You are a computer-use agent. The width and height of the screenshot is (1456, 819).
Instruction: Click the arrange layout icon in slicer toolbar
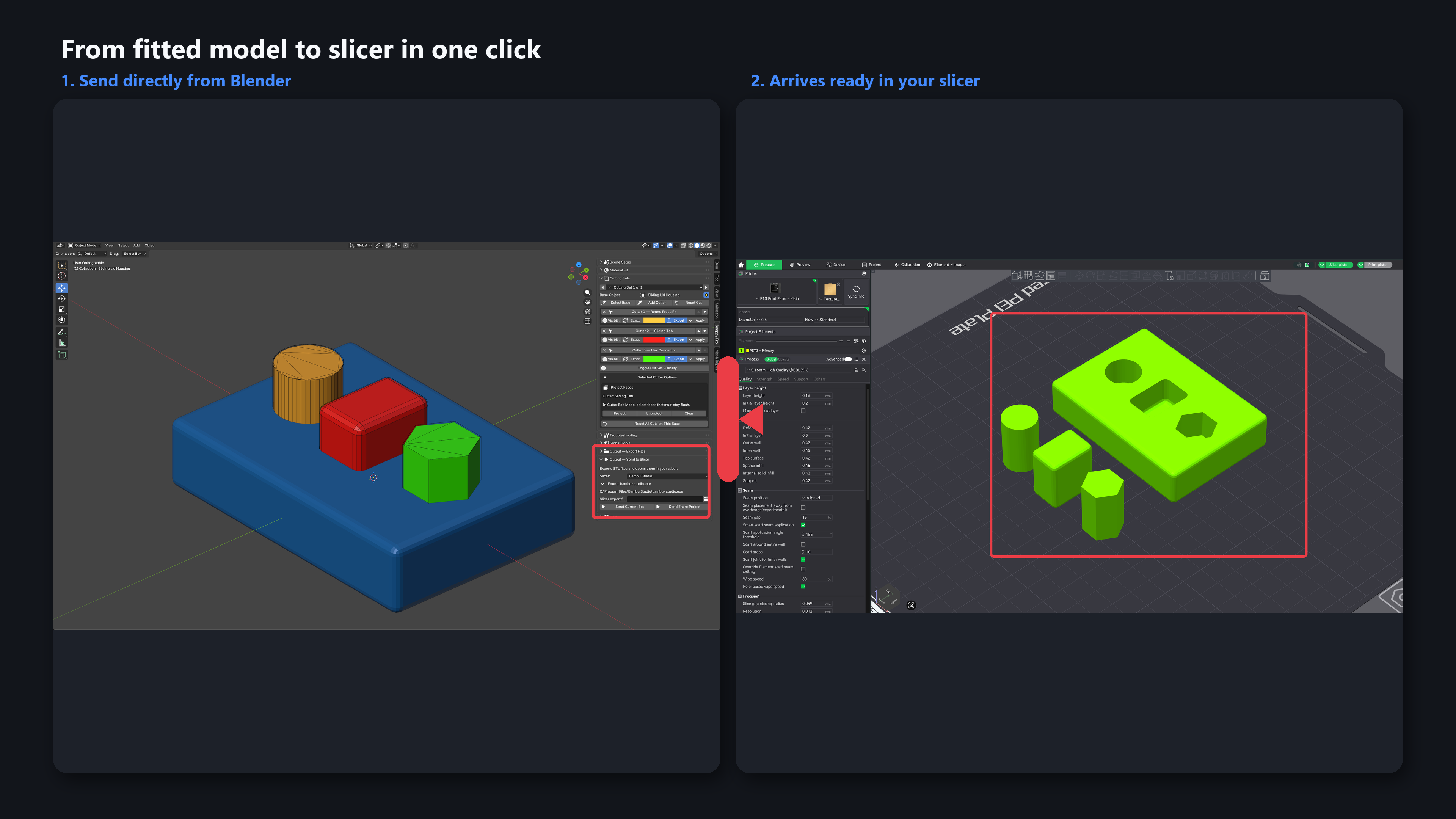[1051, 276]
